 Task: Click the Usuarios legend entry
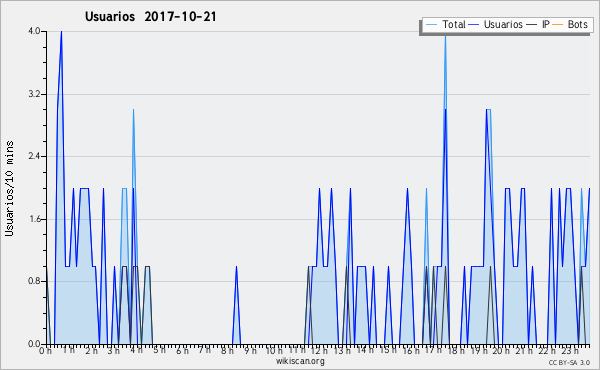tap(496, 24)
